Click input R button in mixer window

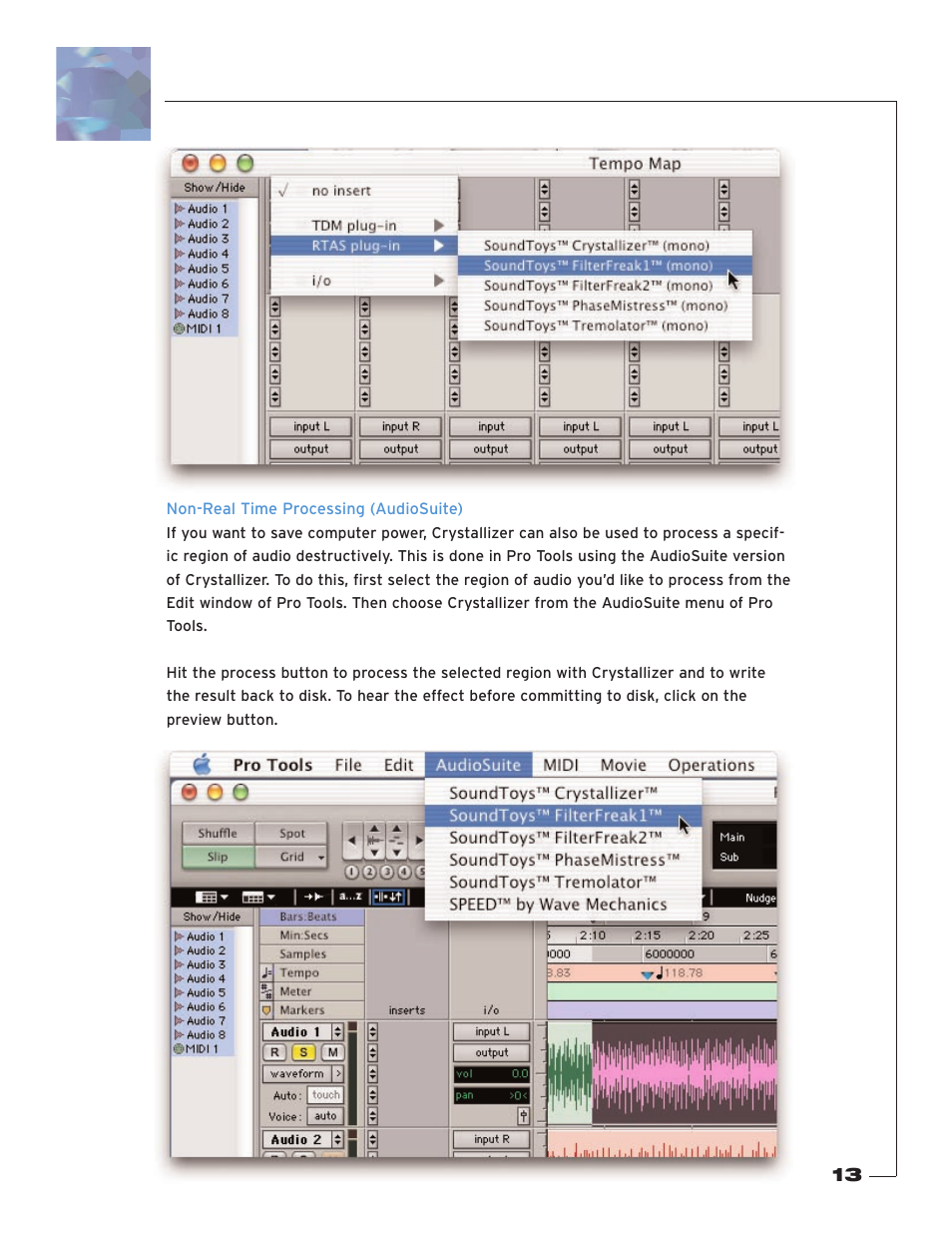tap(401, 426)
